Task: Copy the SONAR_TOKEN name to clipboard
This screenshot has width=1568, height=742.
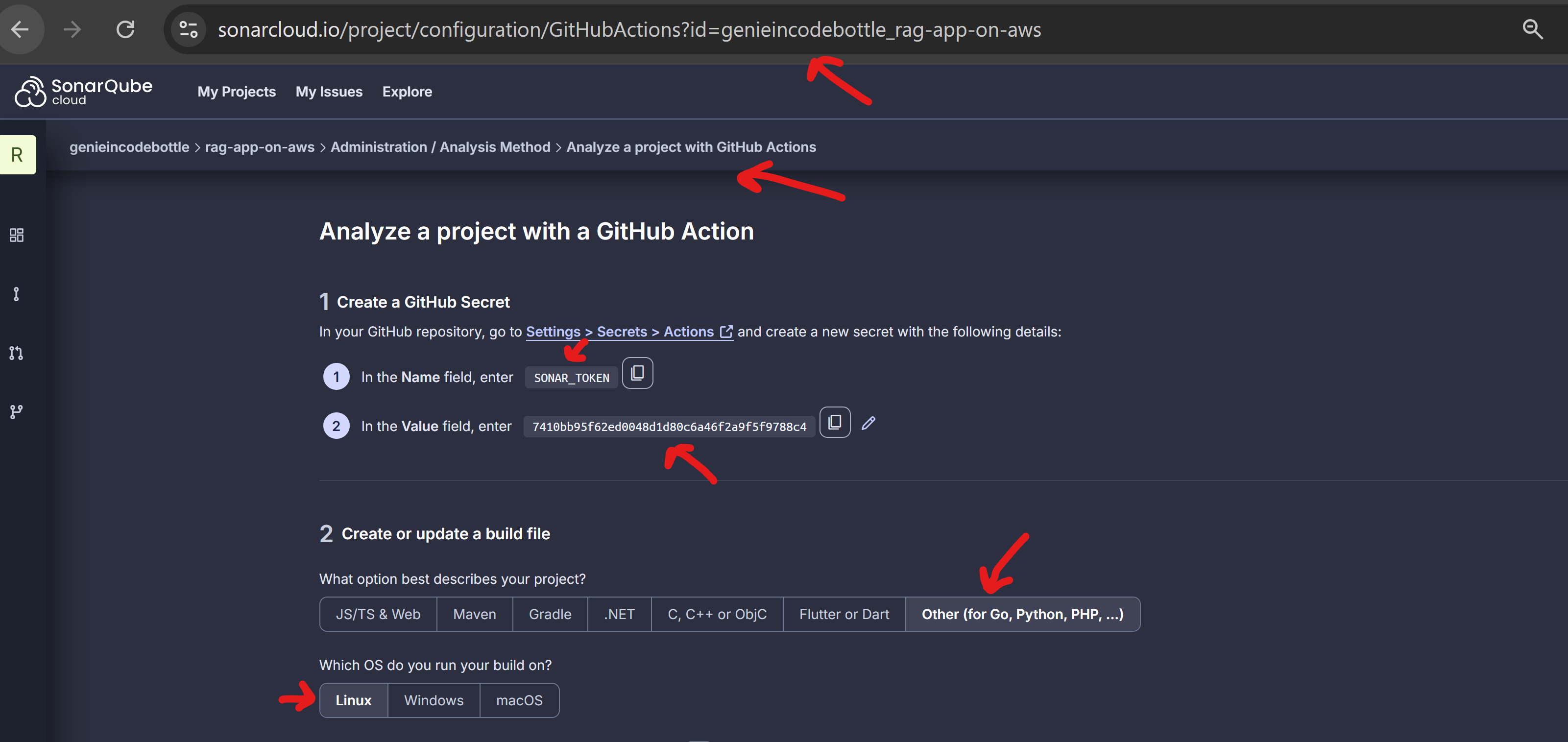Action: coord(637,373)
